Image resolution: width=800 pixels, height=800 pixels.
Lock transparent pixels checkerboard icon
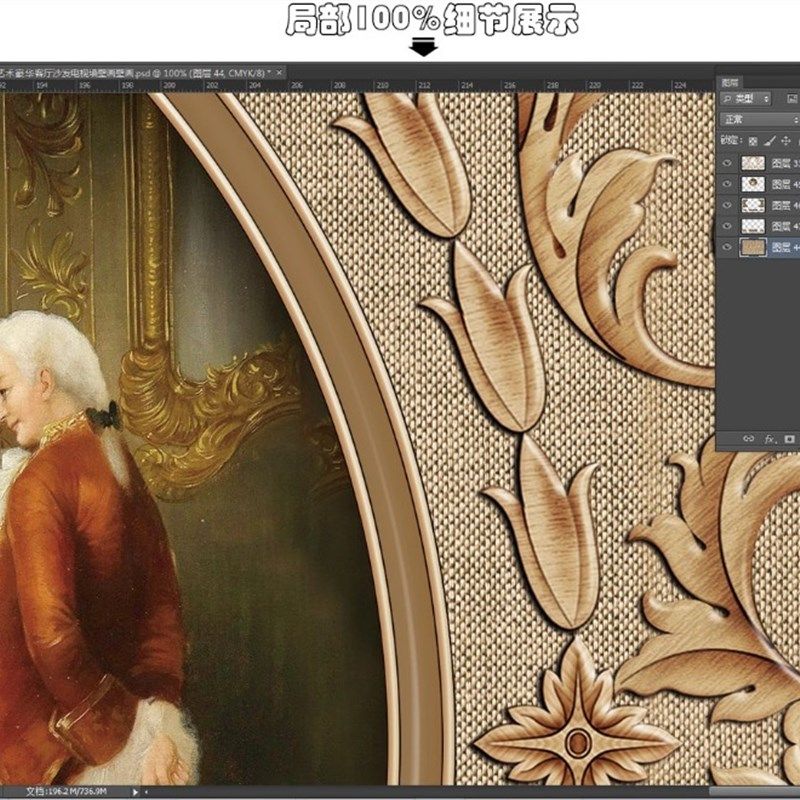point(753,141)
